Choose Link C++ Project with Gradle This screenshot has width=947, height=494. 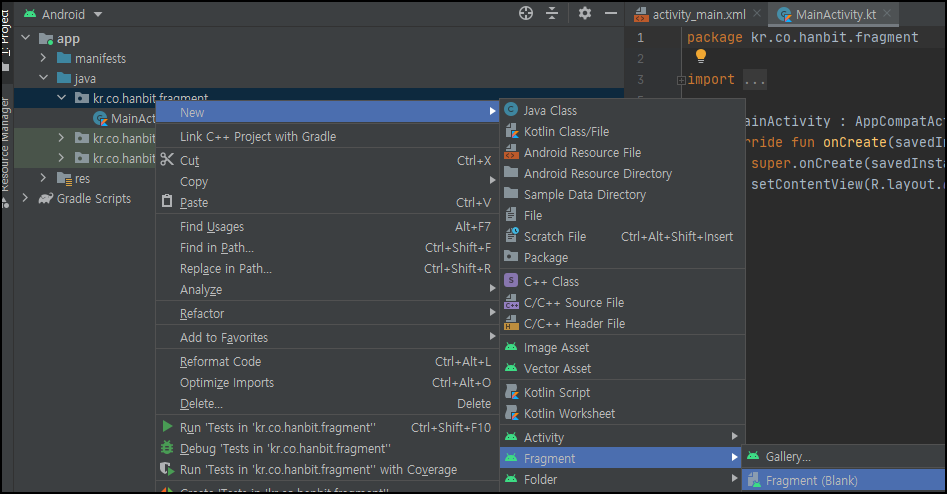[327, 136]
